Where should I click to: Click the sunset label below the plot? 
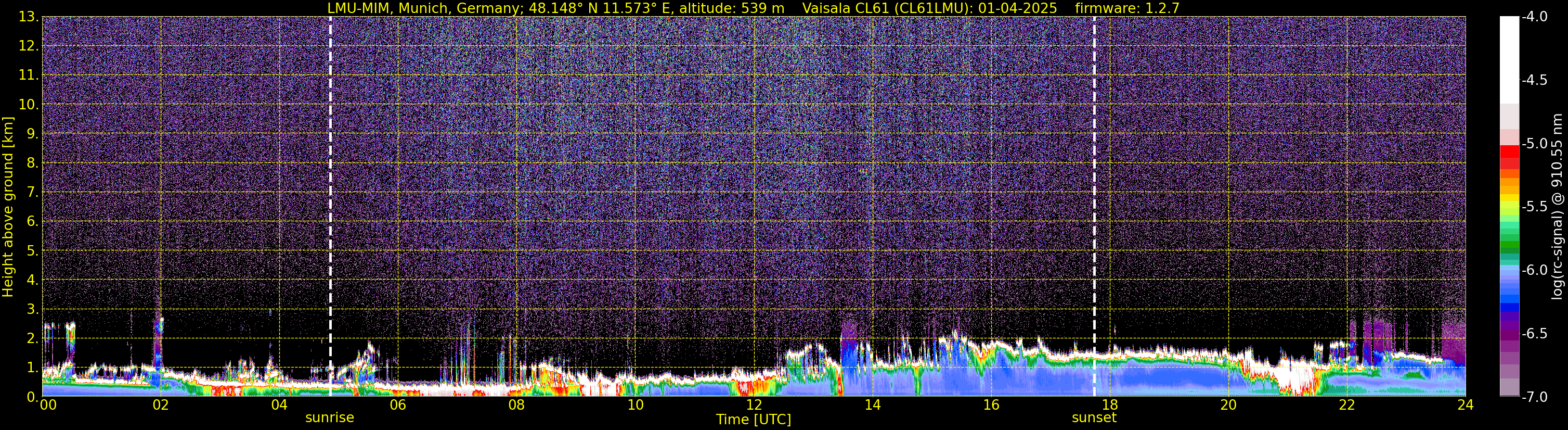coord(1094,418)
